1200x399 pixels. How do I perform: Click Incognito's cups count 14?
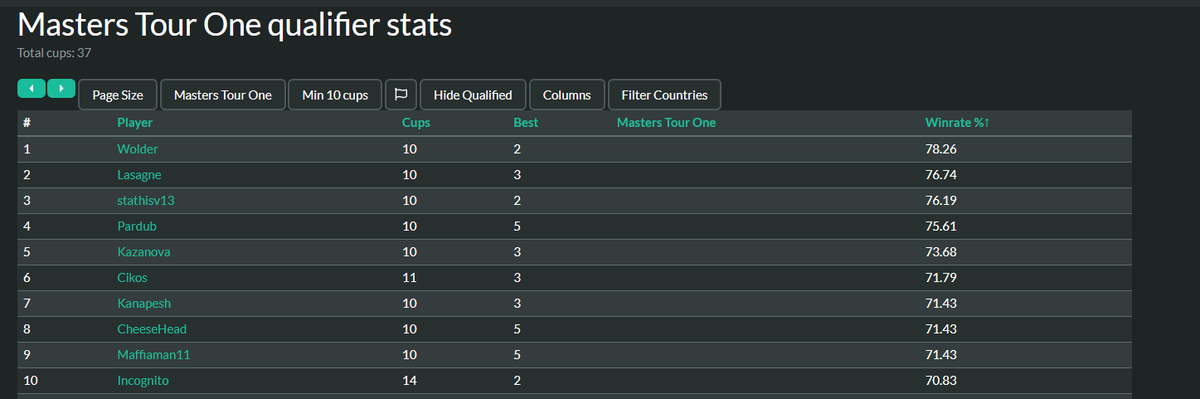click(x=409, y=380)
